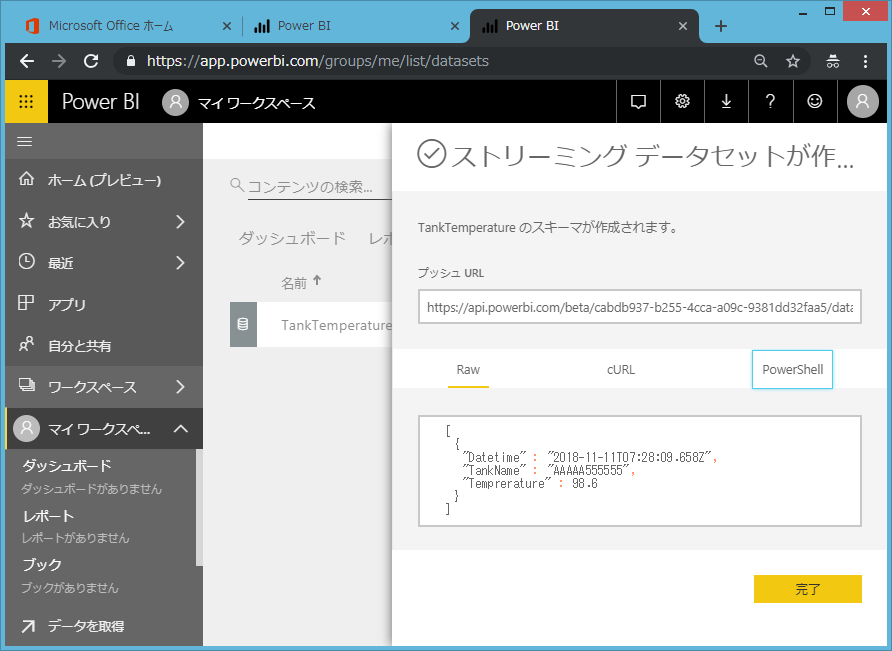Click the notifications chat icon in header
The width and height of the screenshot is (892, 651).
(638, 101)
